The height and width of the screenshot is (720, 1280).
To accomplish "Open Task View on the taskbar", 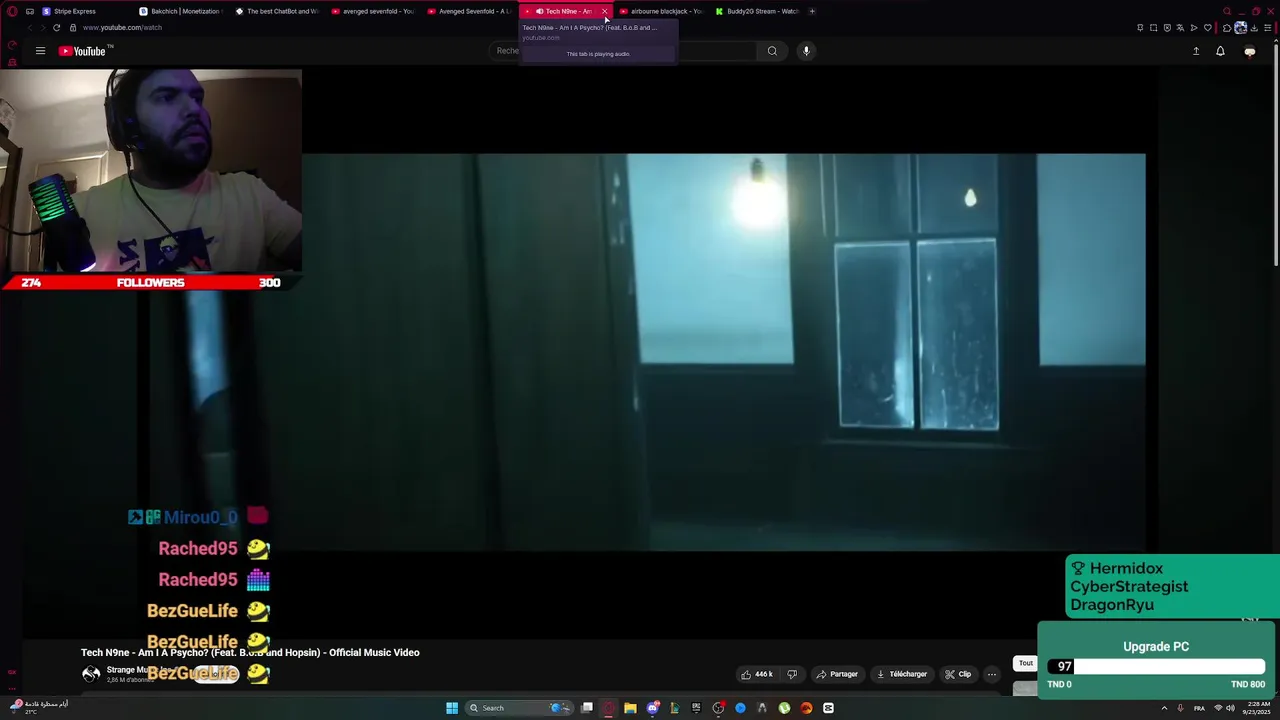I will (x=587, y=708).
